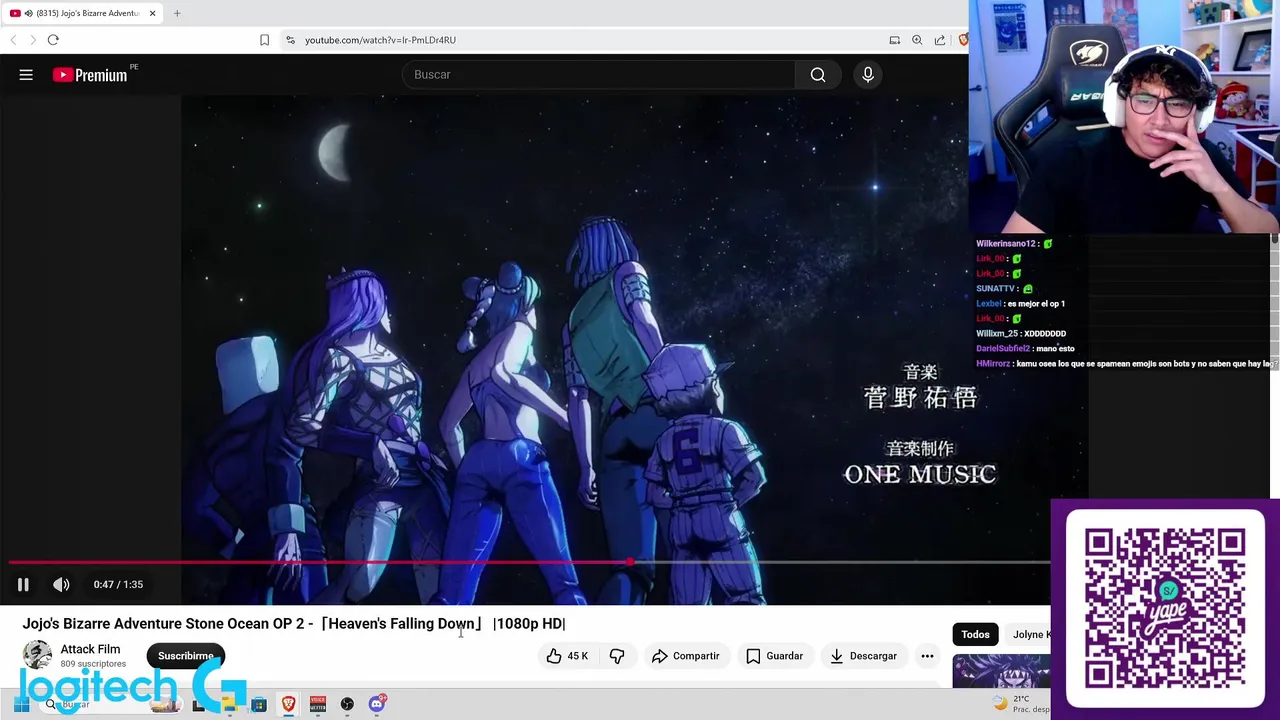Open OBS Studio from the taskbar

coord(347,704)
